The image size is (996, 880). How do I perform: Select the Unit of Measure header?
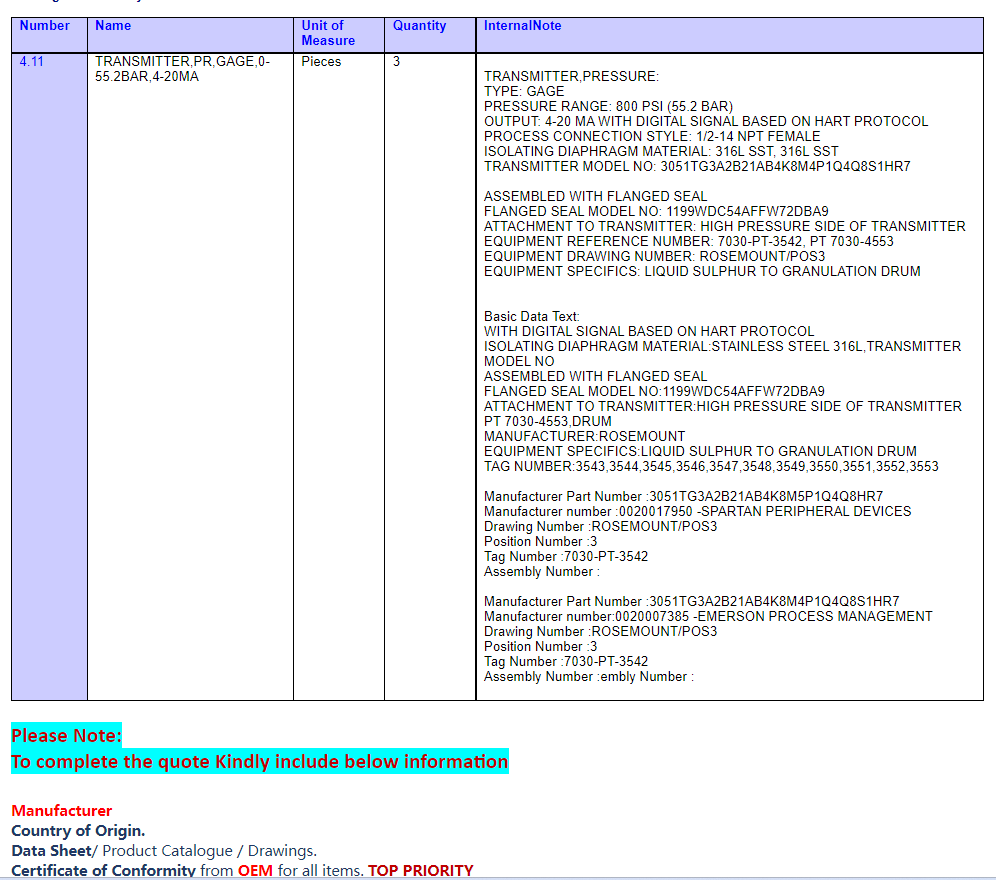(328, 33)
